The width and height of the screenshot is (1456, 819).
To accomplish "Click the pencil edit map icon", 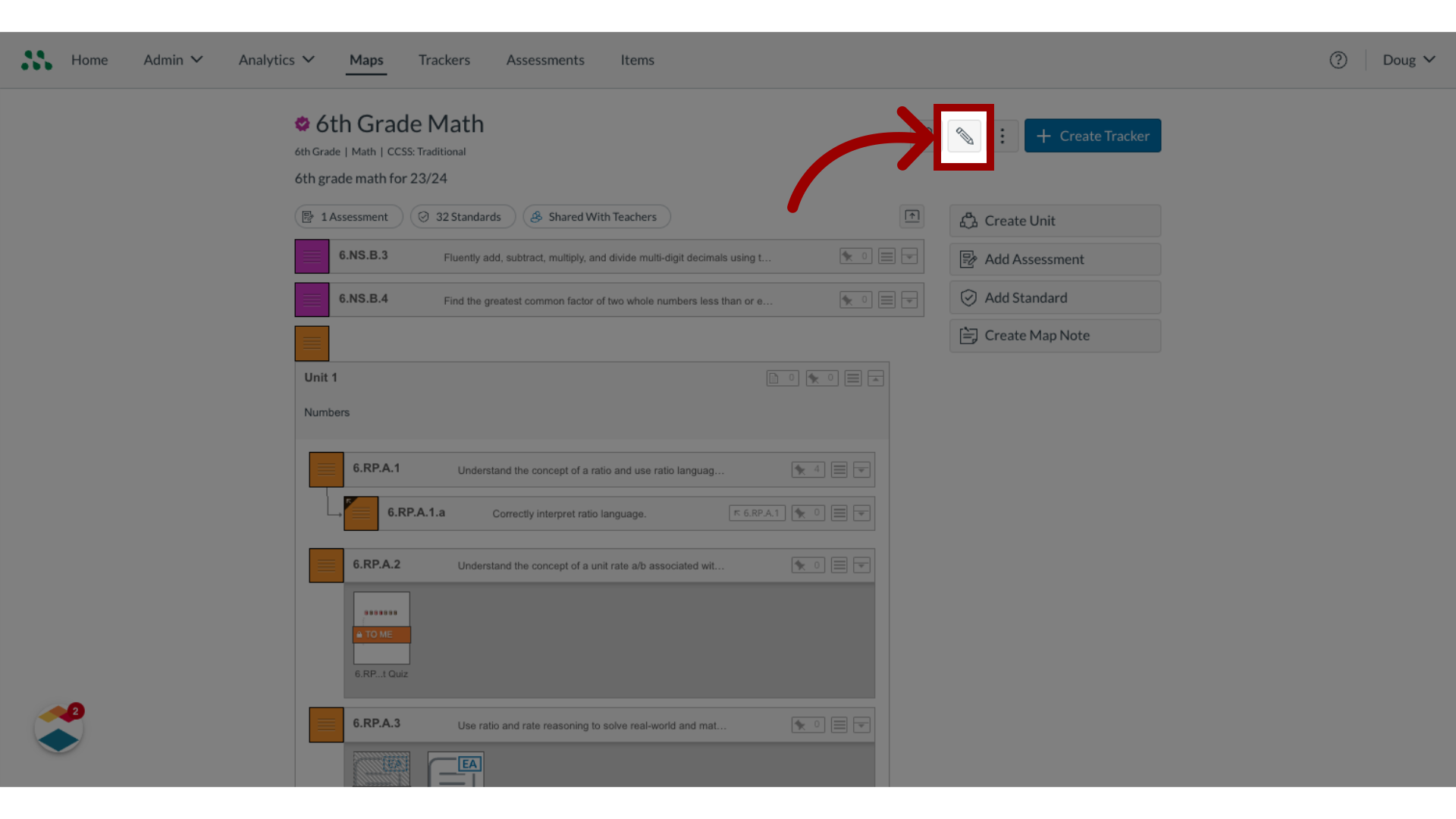I will (964, 136).
